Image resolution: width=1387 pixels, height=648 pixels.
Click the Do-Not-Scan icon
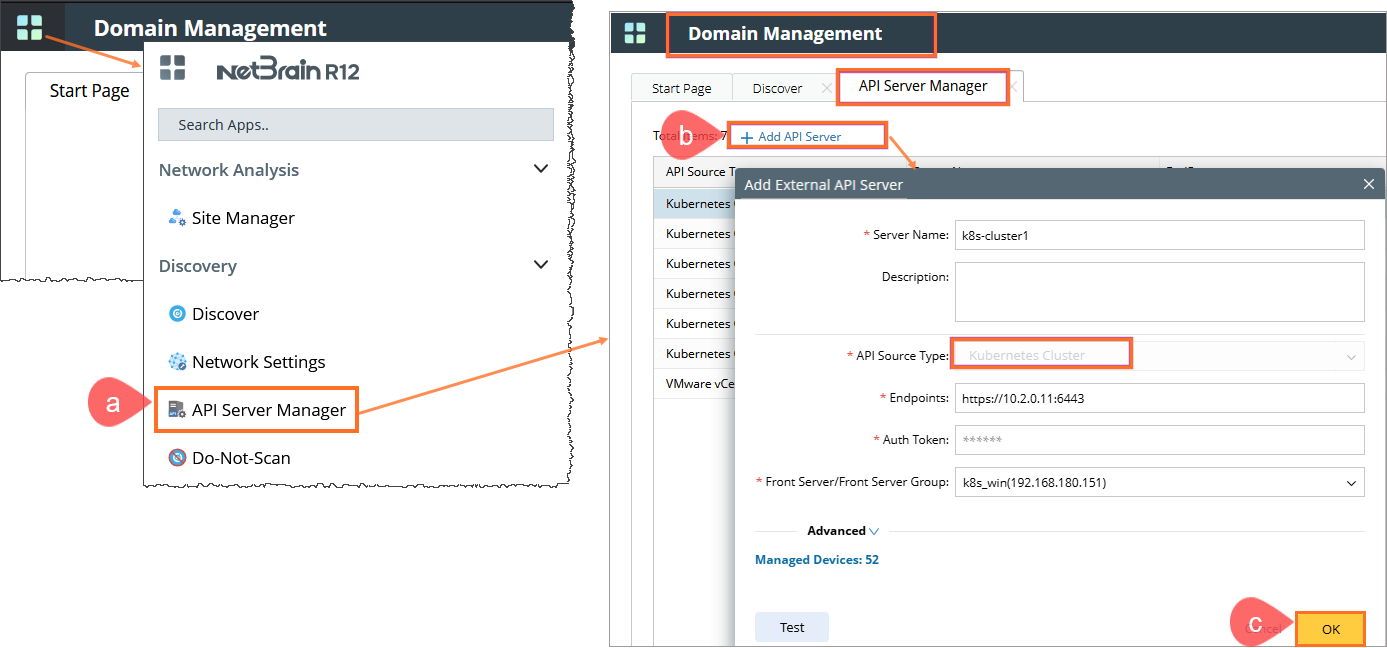coord(177,458)
